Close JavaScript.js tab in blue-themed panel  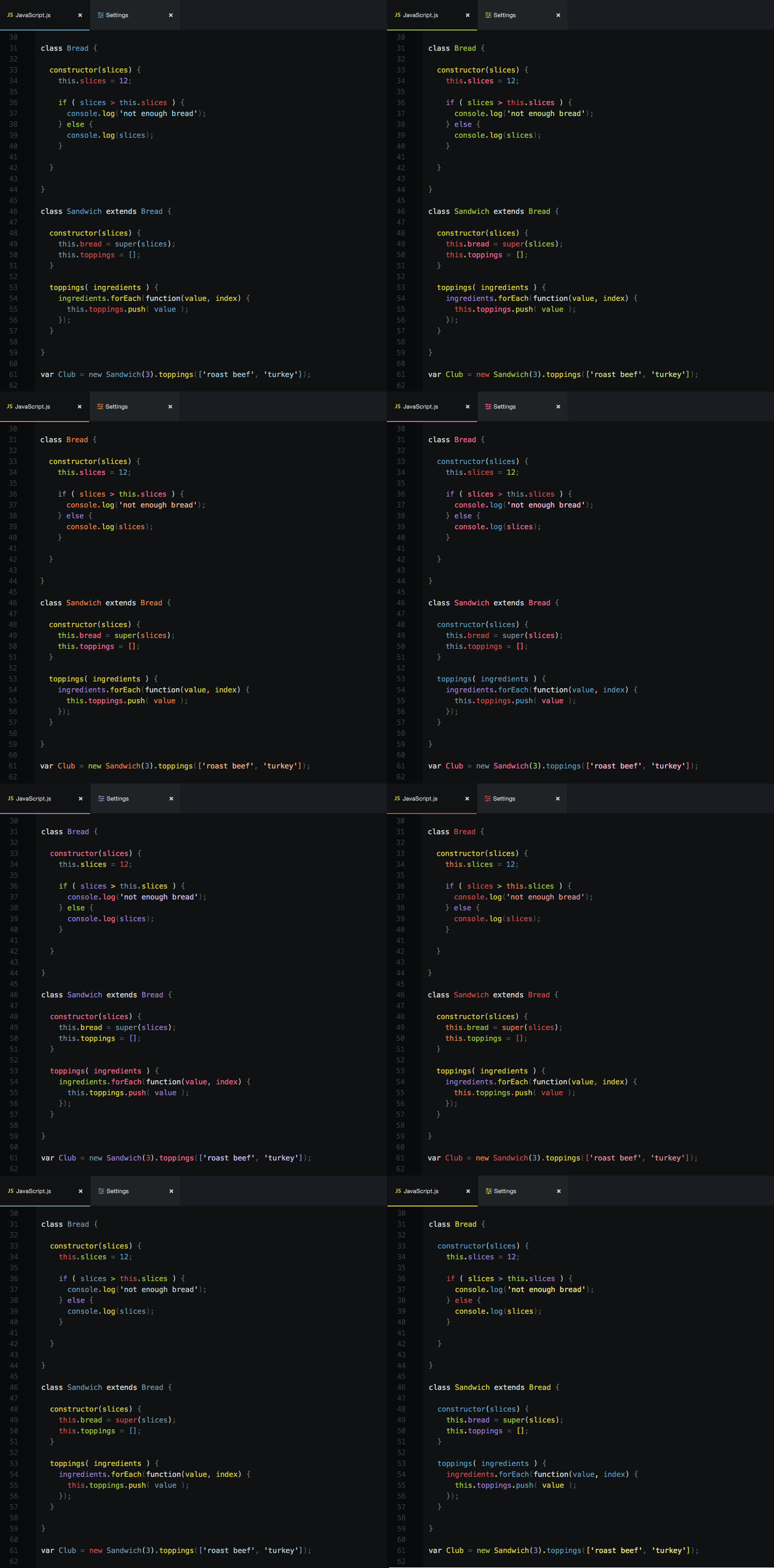pyautogui.click(x=80, y=15)
